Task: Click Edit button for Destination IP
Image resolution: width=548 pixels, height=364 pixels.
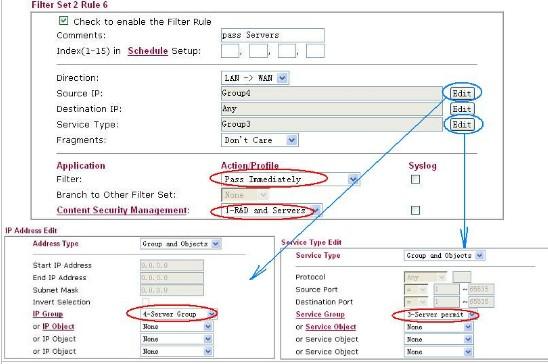Action: coord(462,109)
